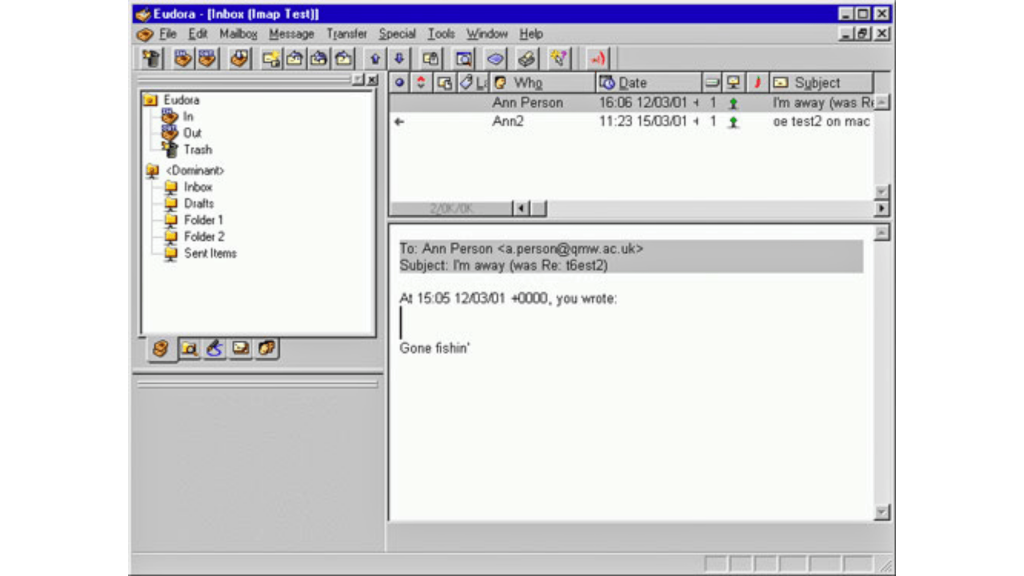Sort messages by the Status column
Screen dimensions: 1024x576
pyautogui.click(x=400, y=83)
